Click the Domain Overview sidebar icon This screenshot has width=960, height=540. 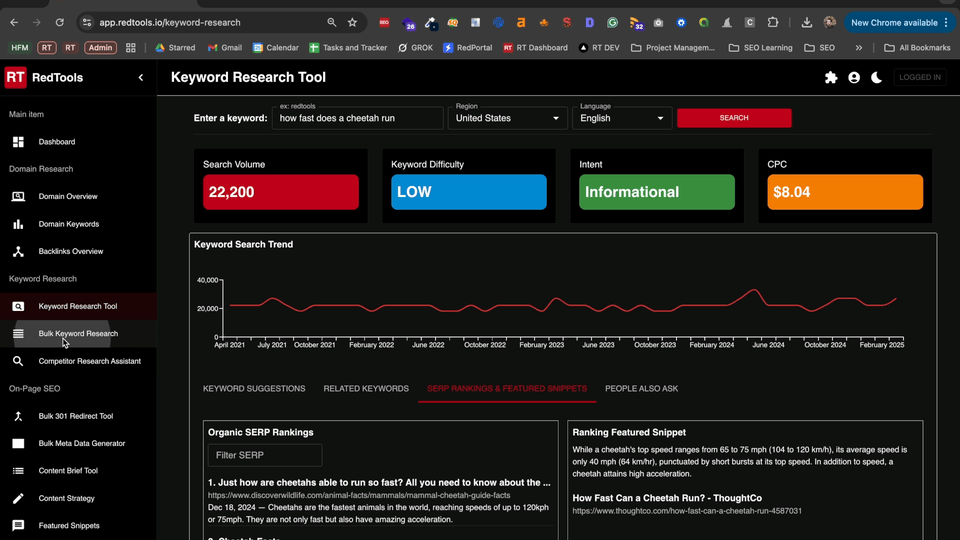coord(18,197)
